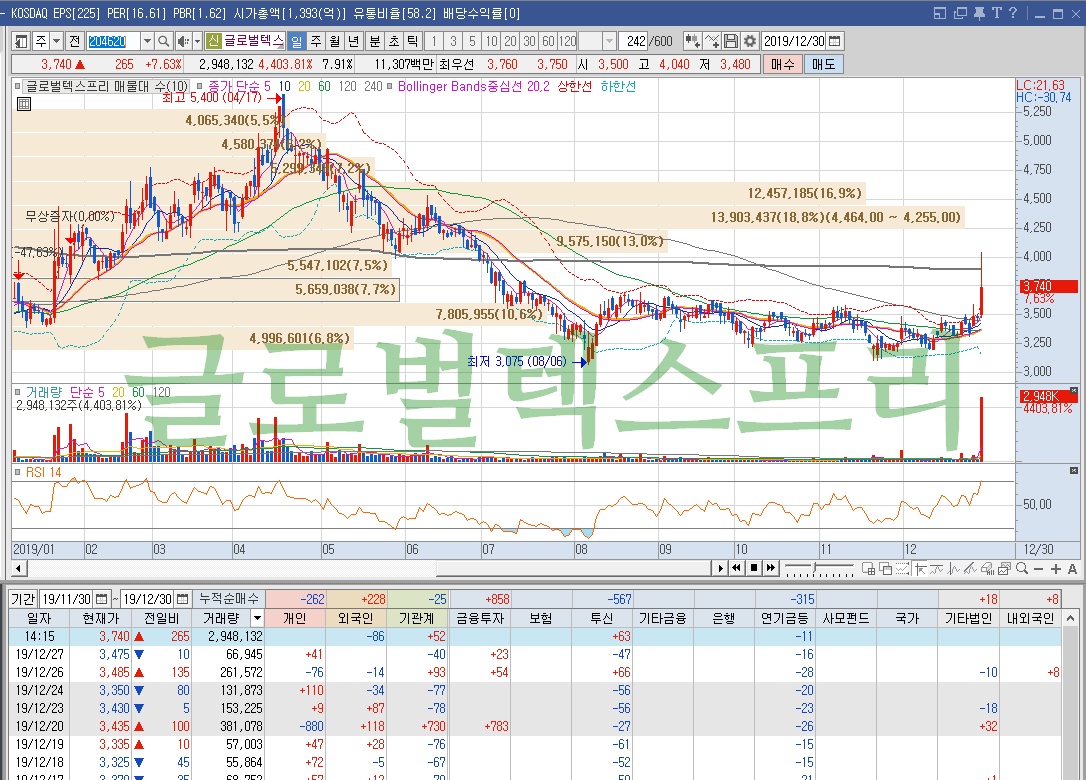Click the 기관계 column header

tap(417, 618)
